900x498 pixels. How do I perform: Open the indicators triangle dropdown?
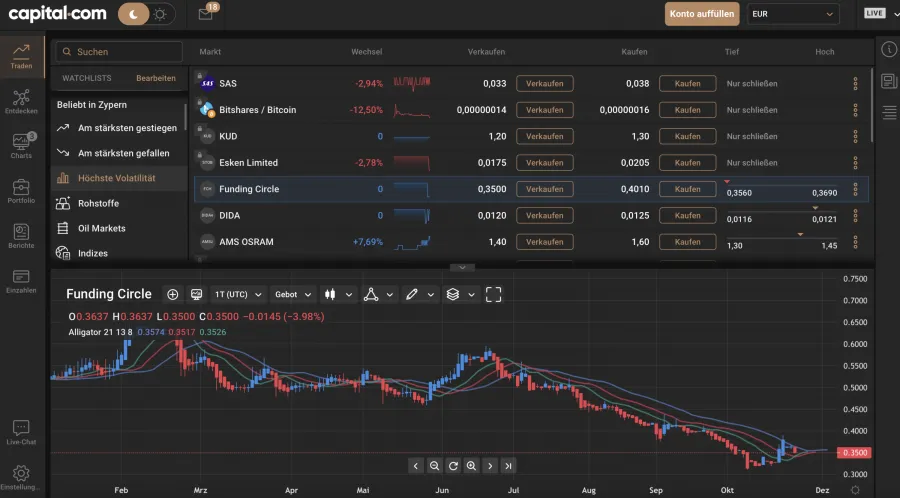[x=378, y=294]
